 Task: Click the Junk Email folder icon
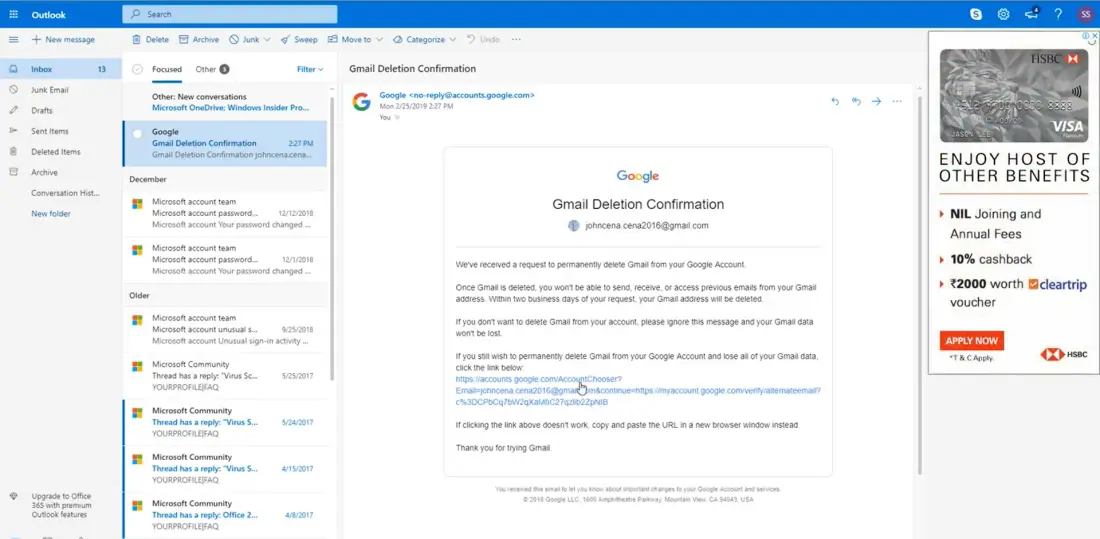[13, 90]
